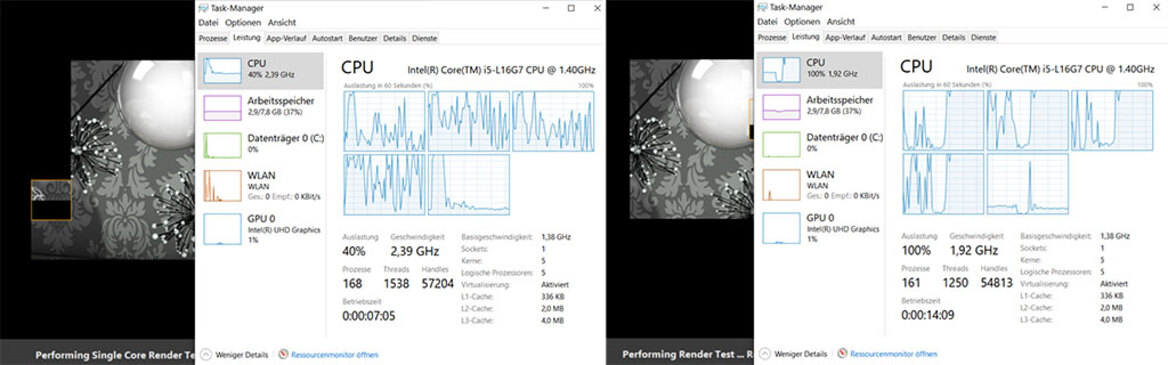Screen dimensions: 1168x365
Task: Click threads count 1250
Action: [955, 283]
